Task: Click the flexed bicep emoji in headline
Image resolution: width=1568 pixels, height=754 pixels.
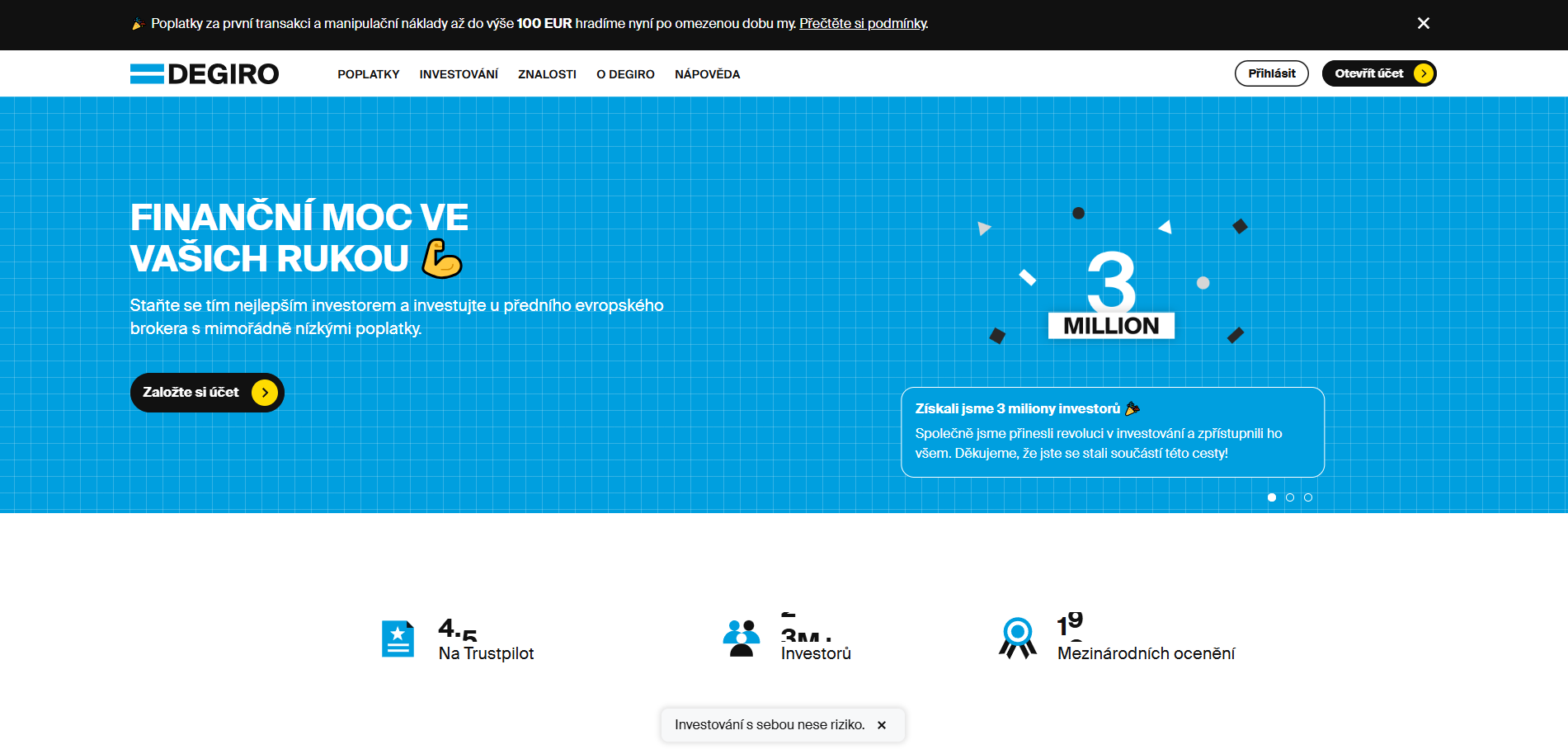Action: click(442, 258)
